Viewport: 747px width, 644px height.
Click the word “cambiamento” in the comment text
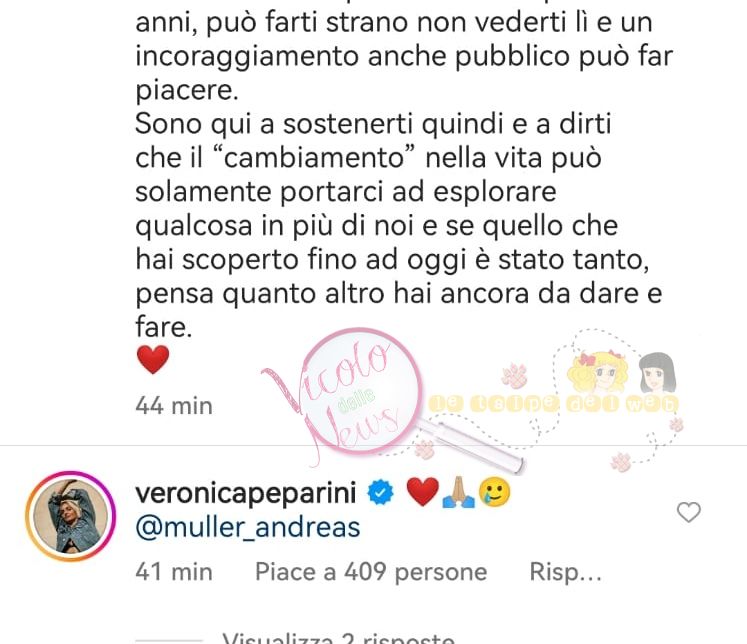pos(313,158)
